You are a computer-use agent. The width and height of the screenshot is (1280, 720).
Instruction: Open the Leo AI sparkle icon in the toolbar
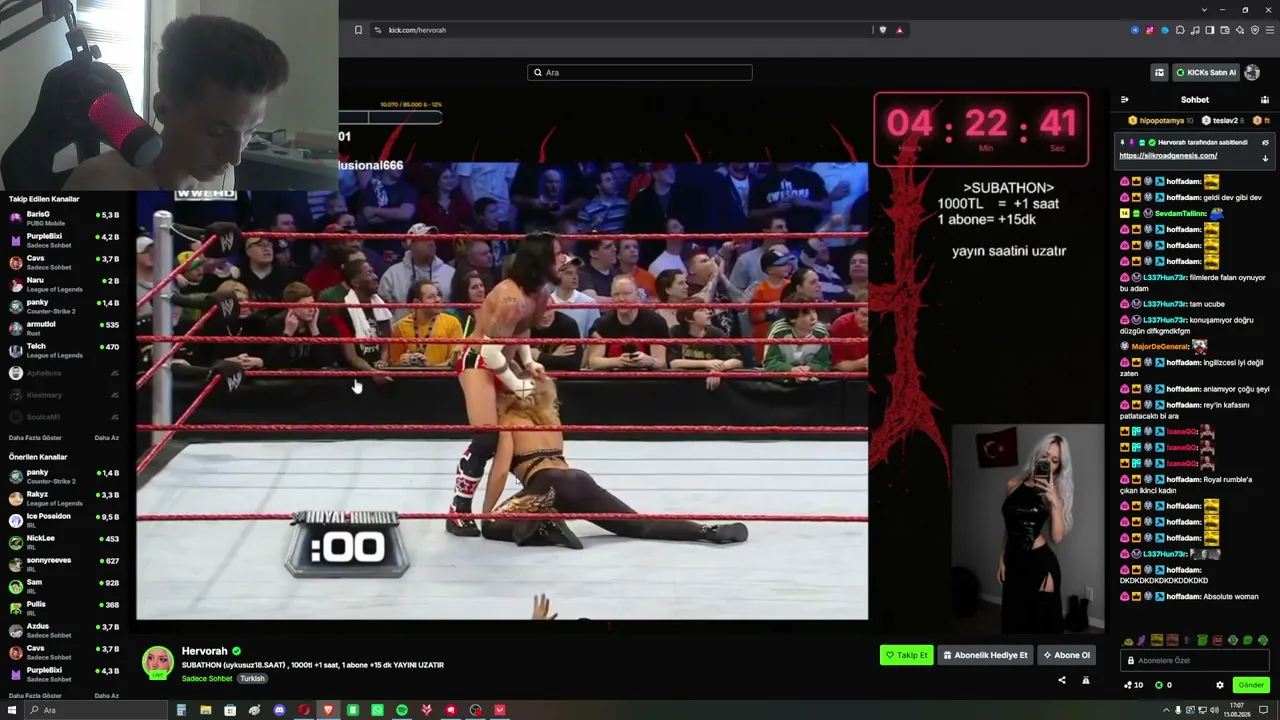click(1240, 30)
